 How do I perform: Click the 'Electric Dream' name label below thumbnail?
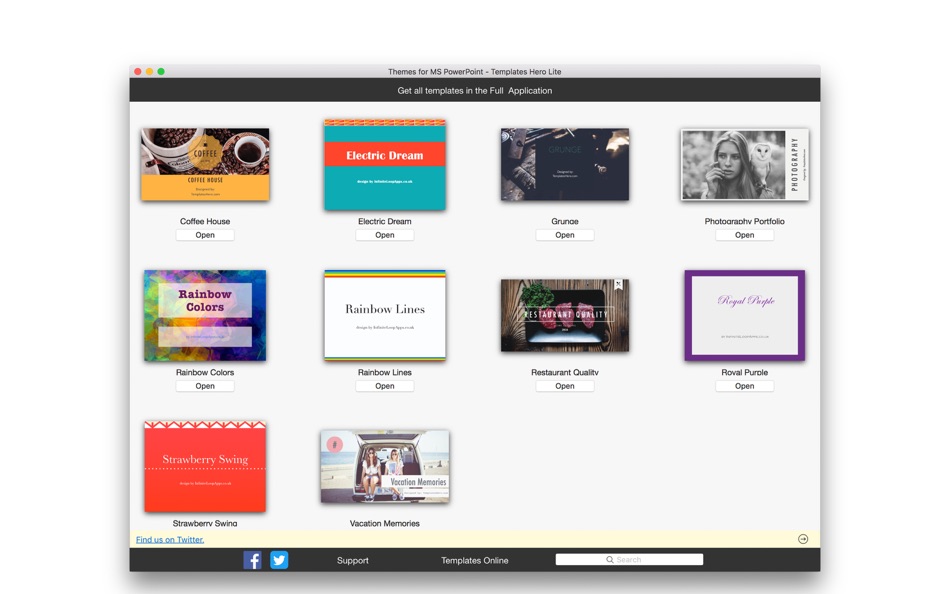(x=385, y=221)
